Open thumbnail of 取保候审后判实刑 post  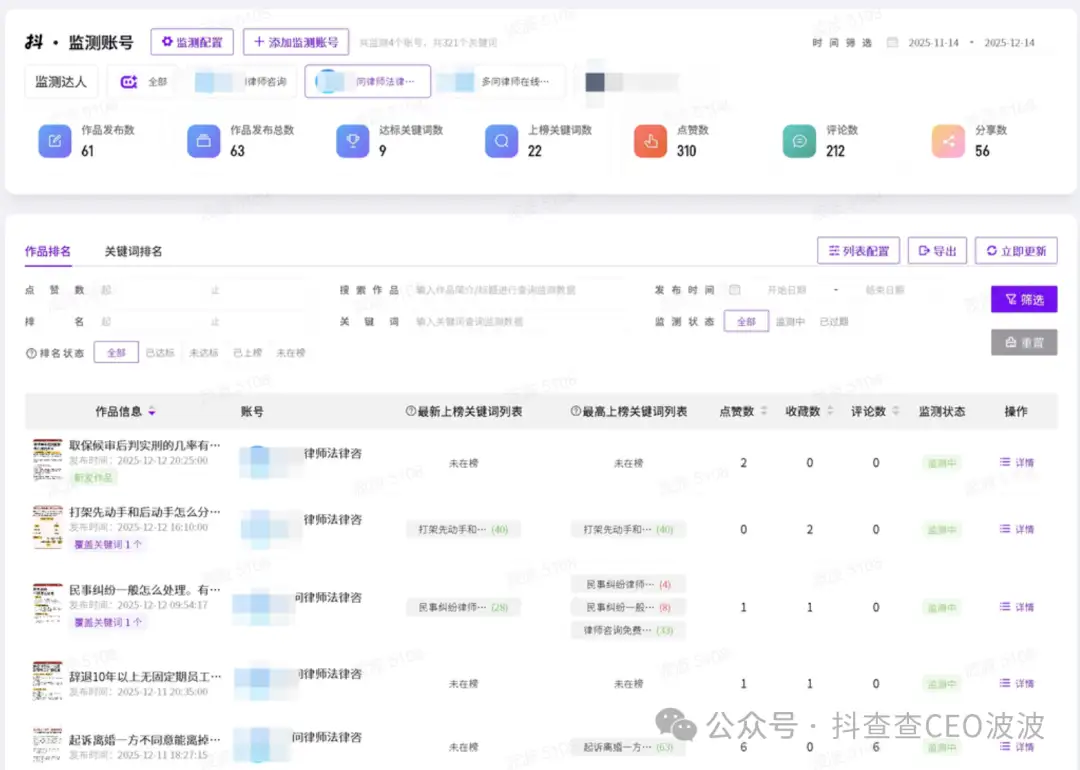[48, 460]
